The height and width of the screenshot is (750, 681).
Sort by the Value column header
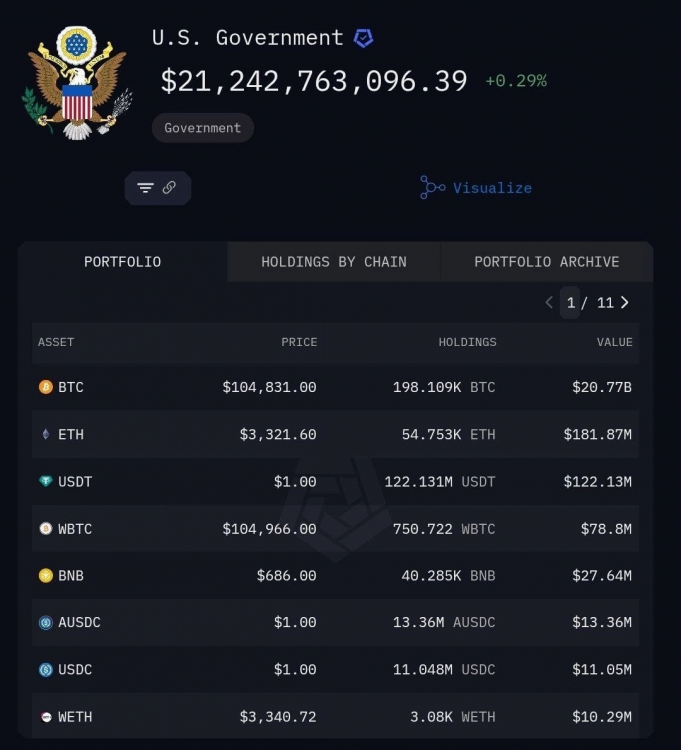tap(614, 342)
